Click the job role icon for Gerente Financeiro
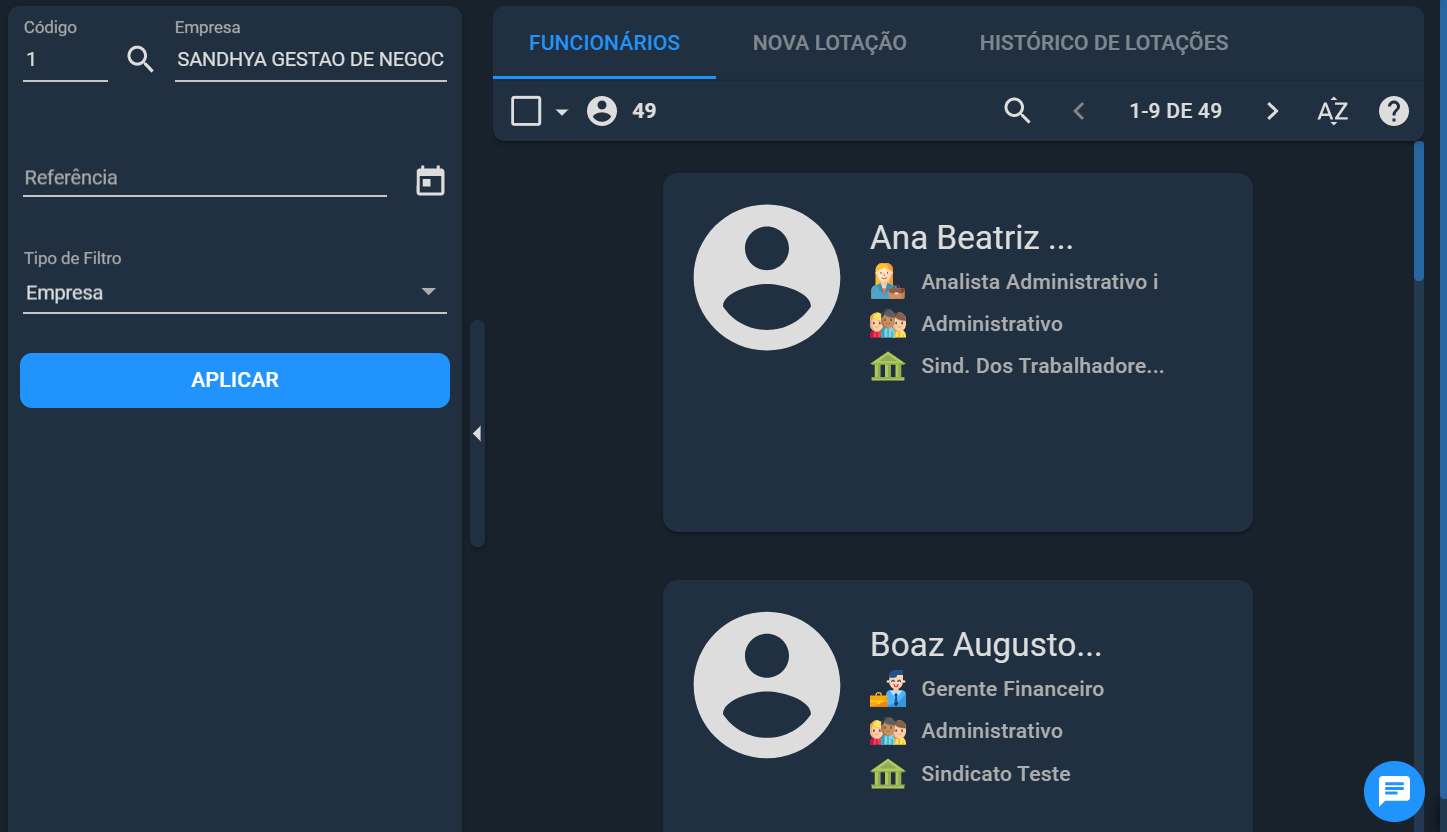This screenshot has height=832, width=1447. [888, 689]
